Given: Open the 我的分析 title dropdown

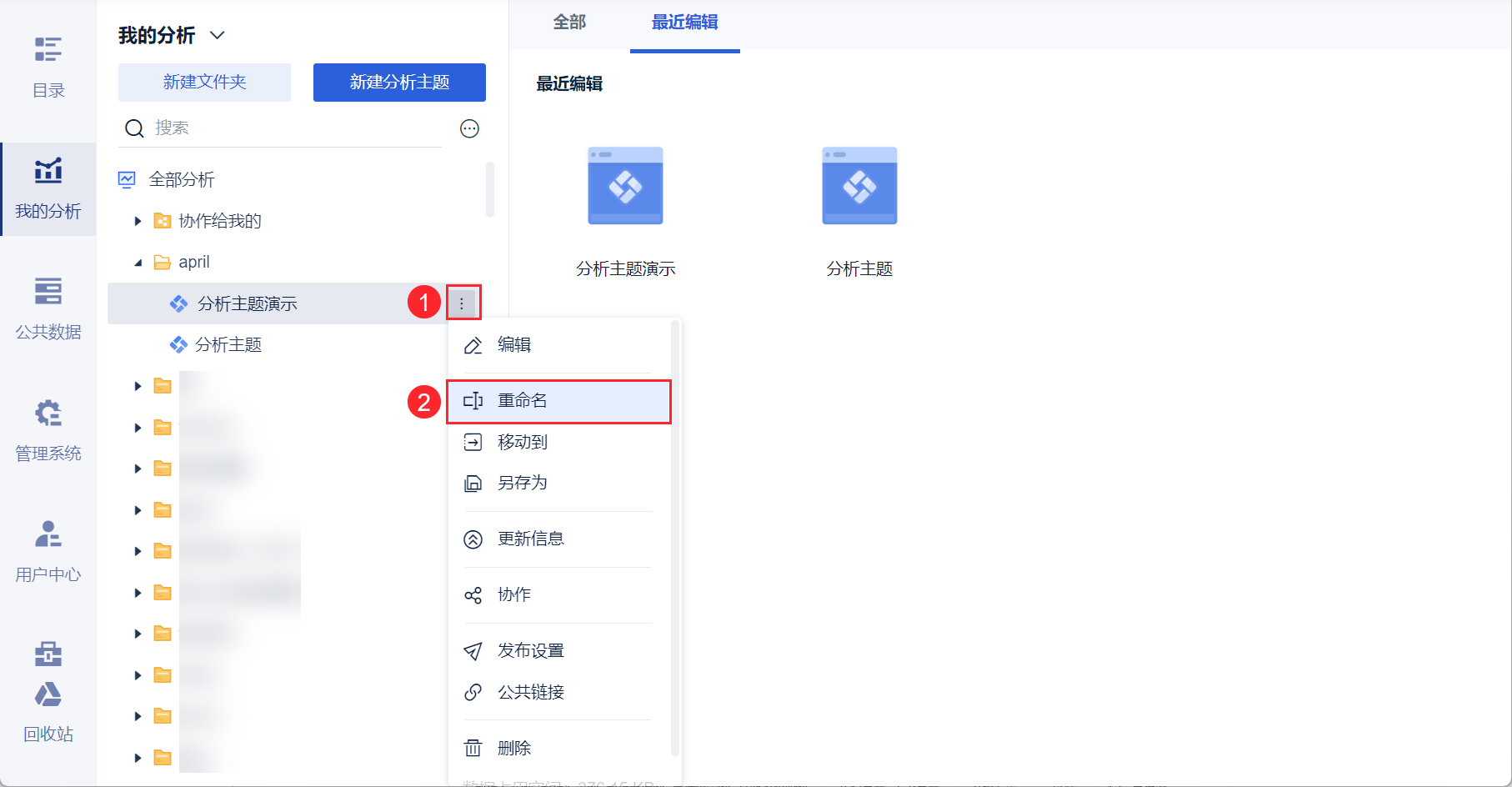Looking at the screenshot, I should click(218, 35).
